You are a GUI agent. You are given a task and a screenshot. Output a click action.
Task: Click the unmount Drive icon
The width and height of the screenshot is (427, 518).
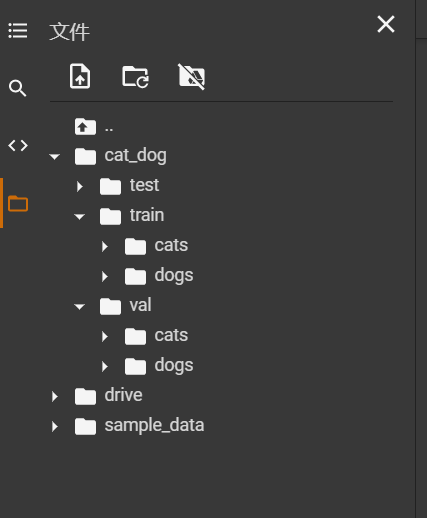click(192, 77)
